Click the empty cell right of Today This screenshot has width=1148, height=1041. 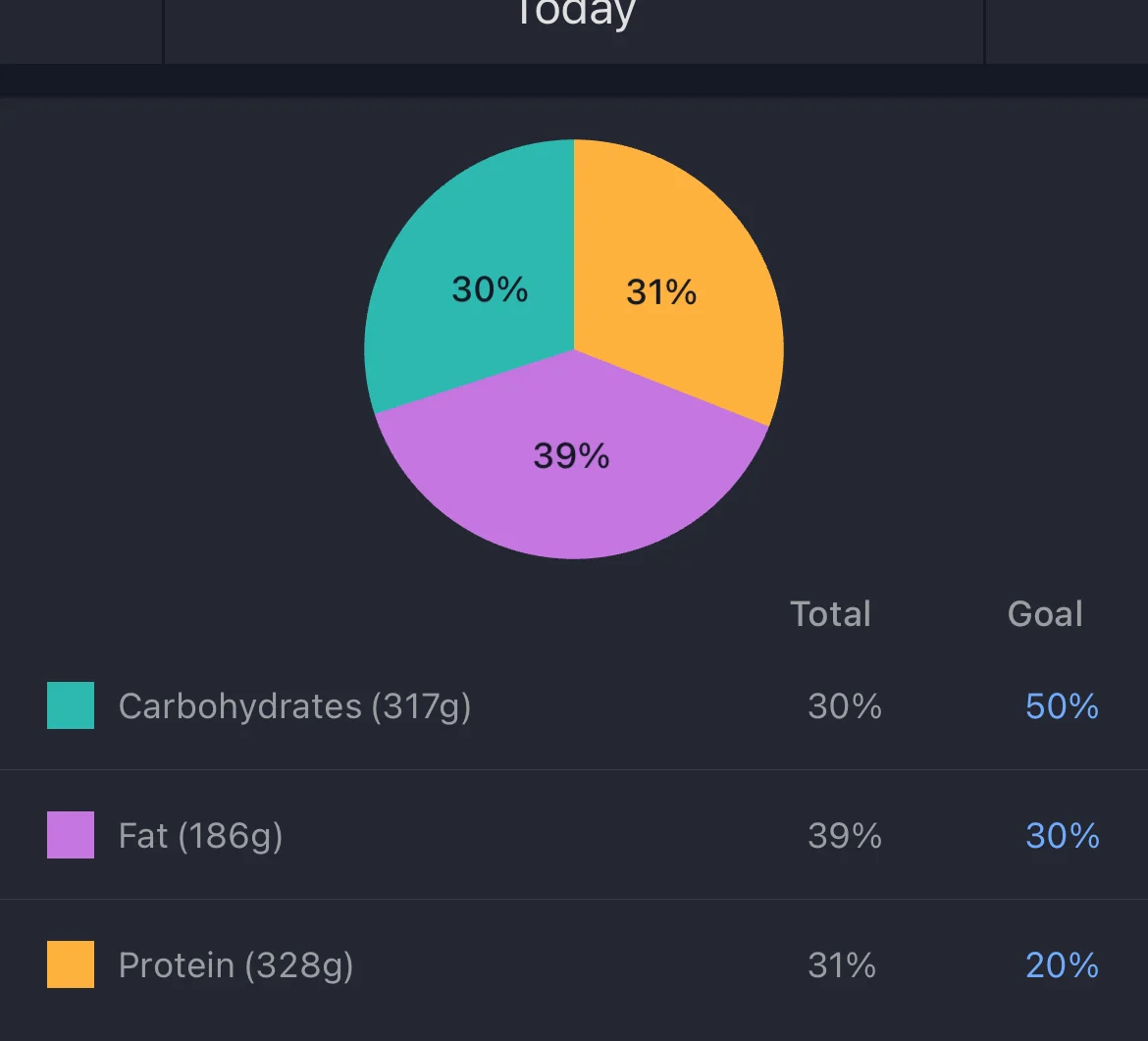(1067, 29)
